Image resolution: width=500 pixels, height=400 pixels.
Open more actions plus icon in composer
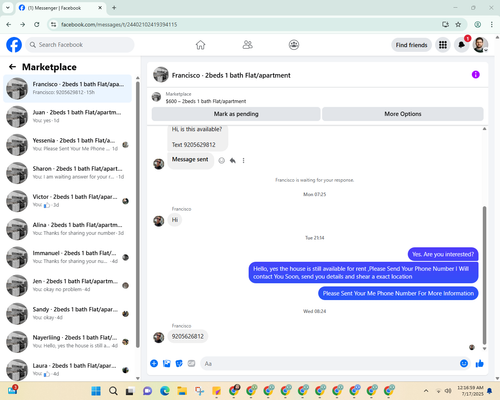click(x=154, y=363)
